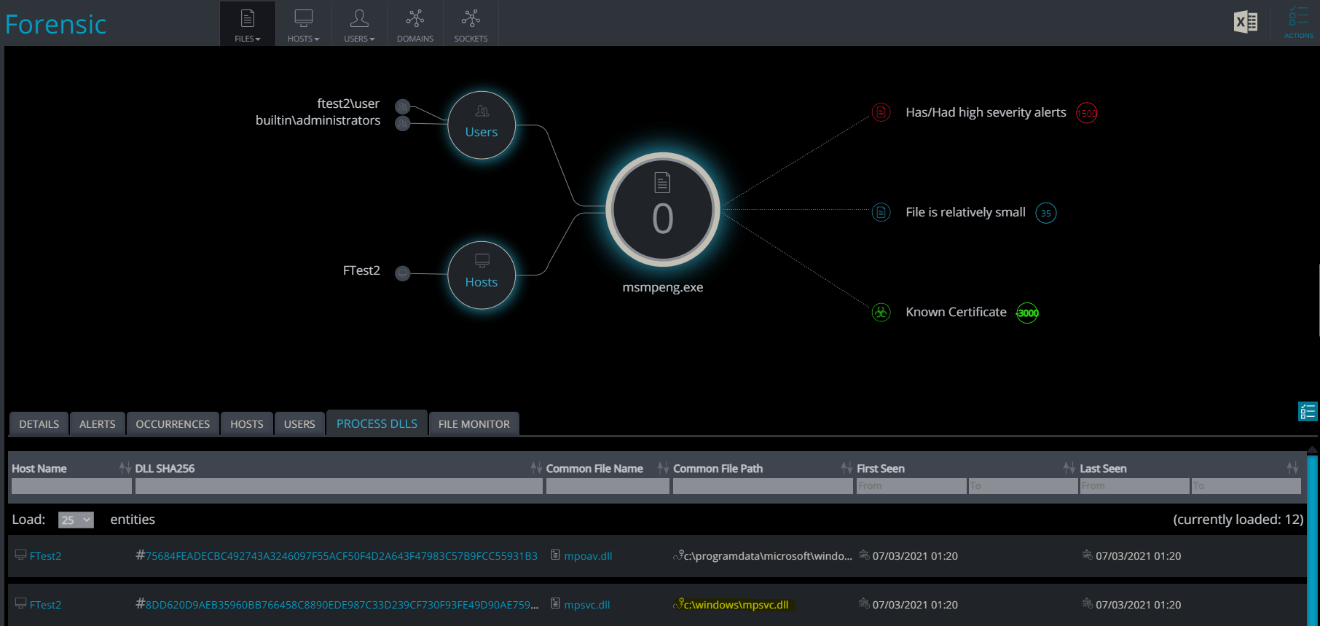Open the Files dropdown menu
The image size is (1320, 626).
[x=247, y=23]
